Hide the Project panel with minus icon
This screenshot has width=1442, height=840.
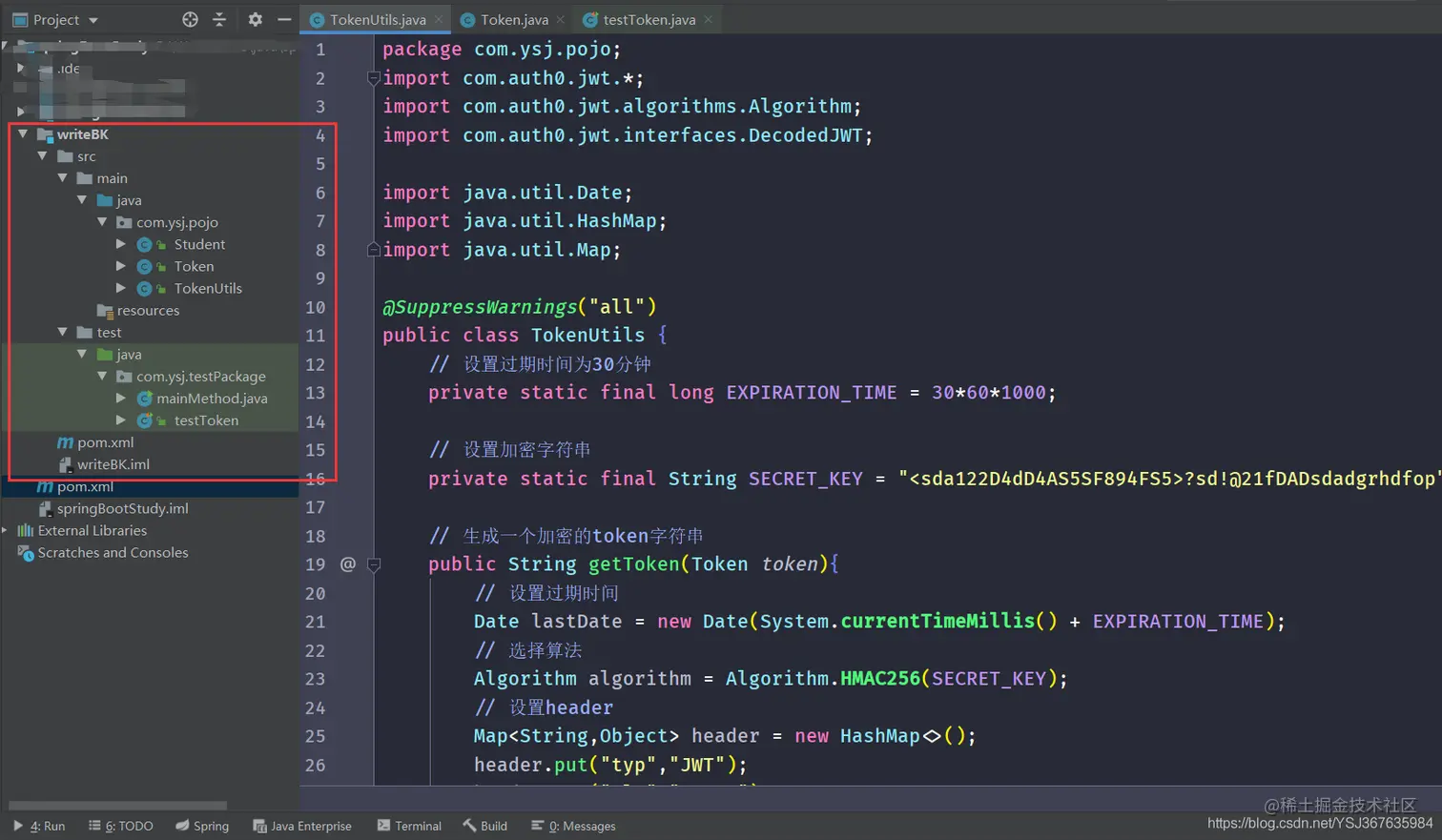284,19
